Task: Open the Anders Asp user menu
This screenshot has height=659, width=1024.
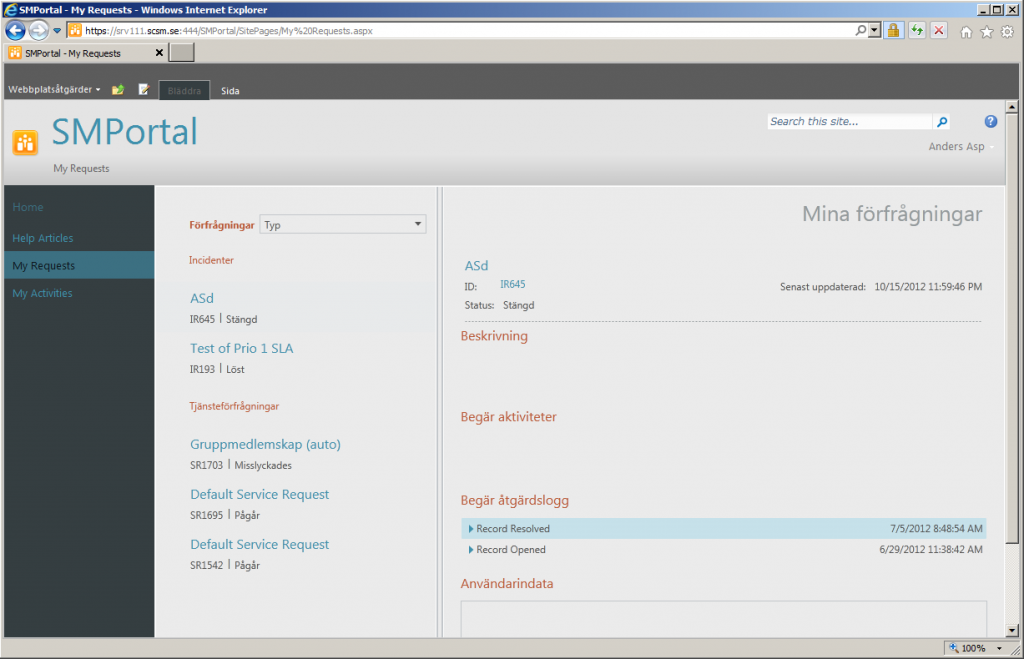Action: coord(961,146)
